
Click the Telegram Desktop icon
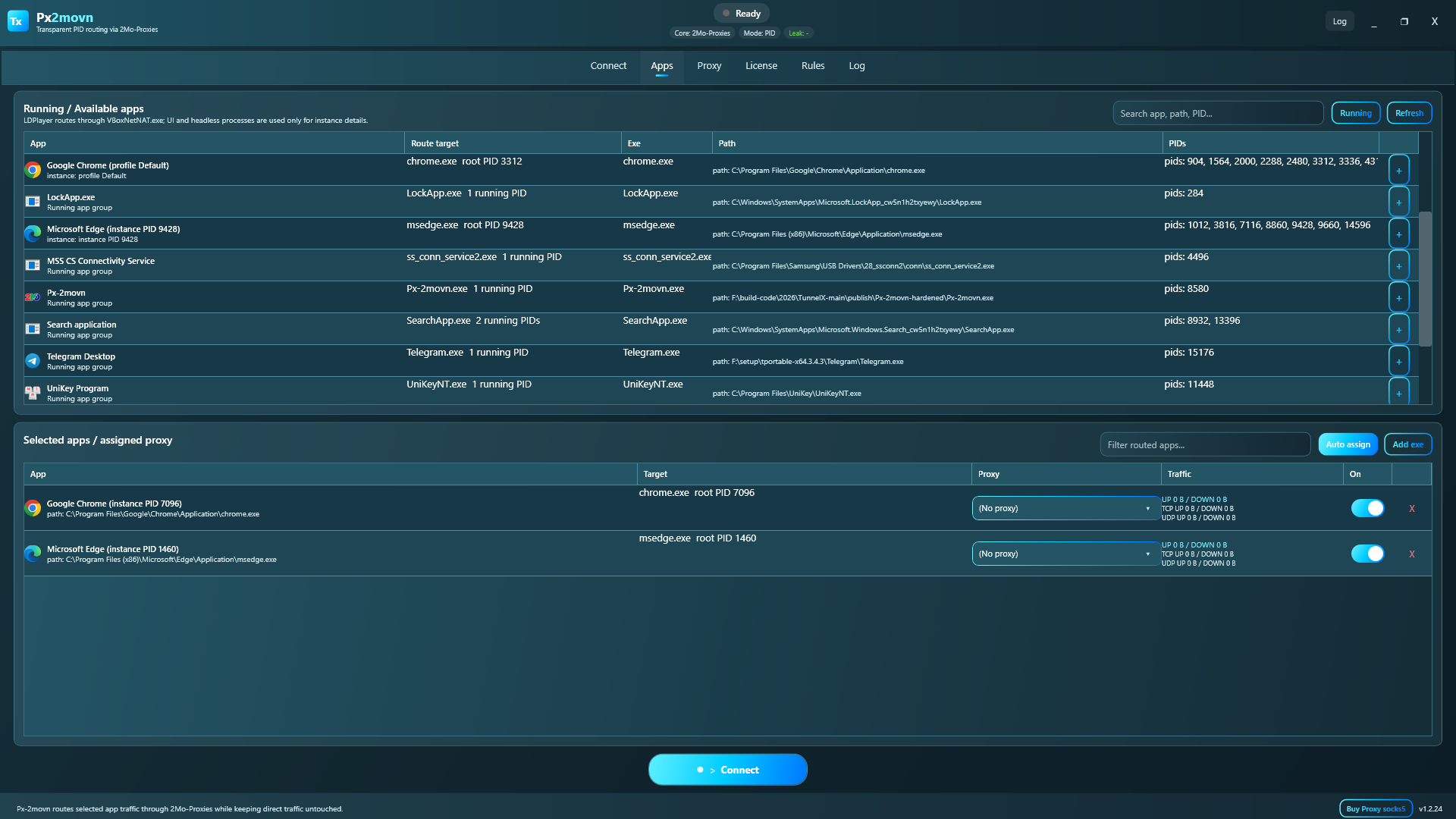coord(33,361)
